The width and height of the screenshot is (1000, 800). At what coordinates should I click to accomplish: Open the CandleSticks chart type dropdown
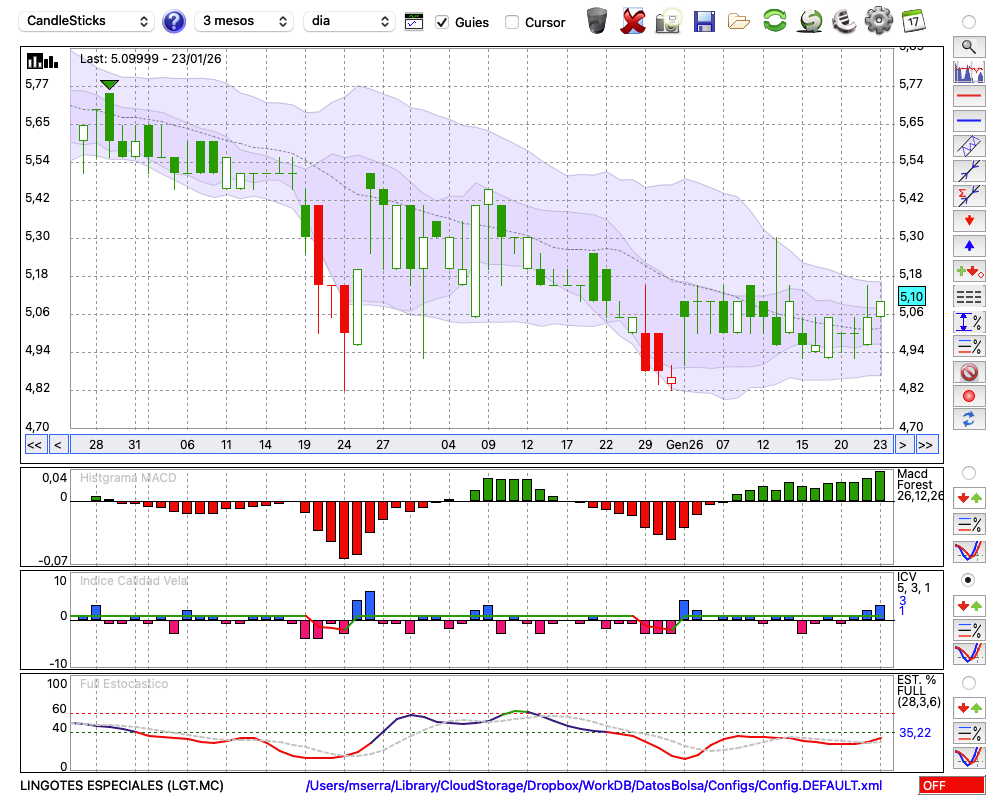87,22
